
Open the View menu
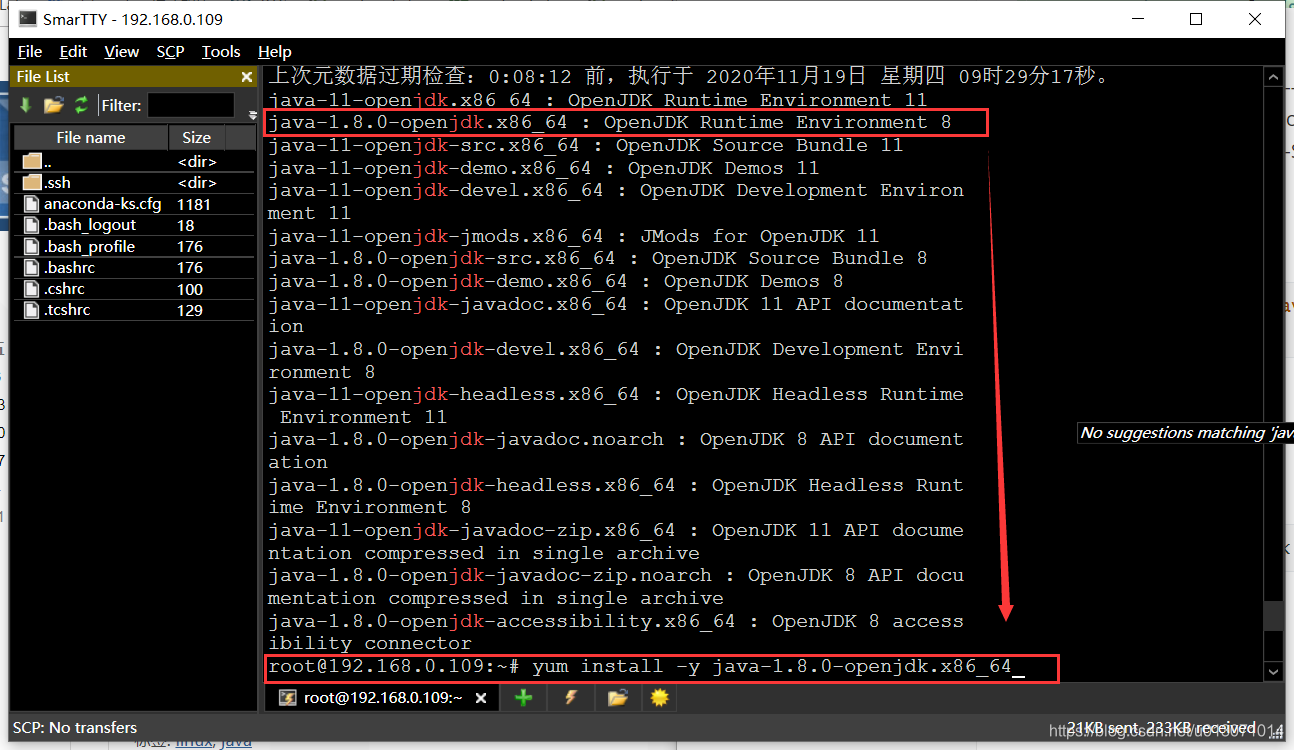122,52
